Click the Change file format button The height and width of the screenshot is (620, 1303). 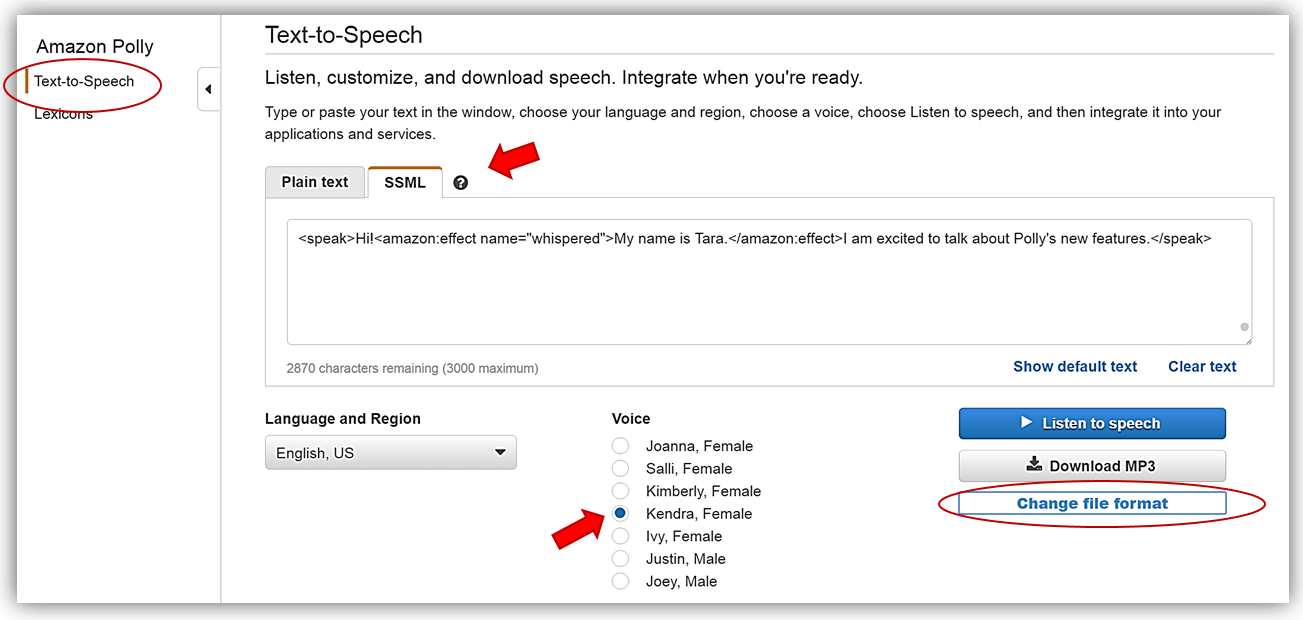tap(1092, 503)
